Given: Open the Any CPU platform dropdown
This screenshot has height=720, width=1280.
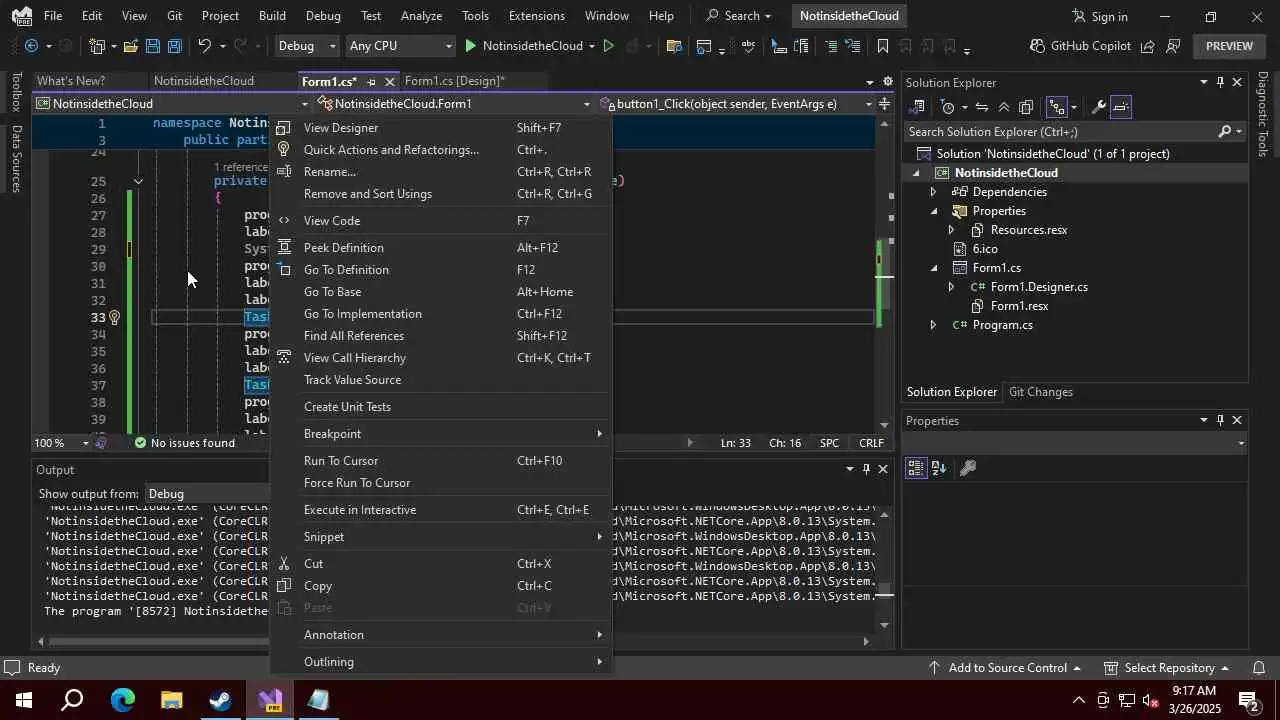Looking at the screenshot, I should 399,46.
